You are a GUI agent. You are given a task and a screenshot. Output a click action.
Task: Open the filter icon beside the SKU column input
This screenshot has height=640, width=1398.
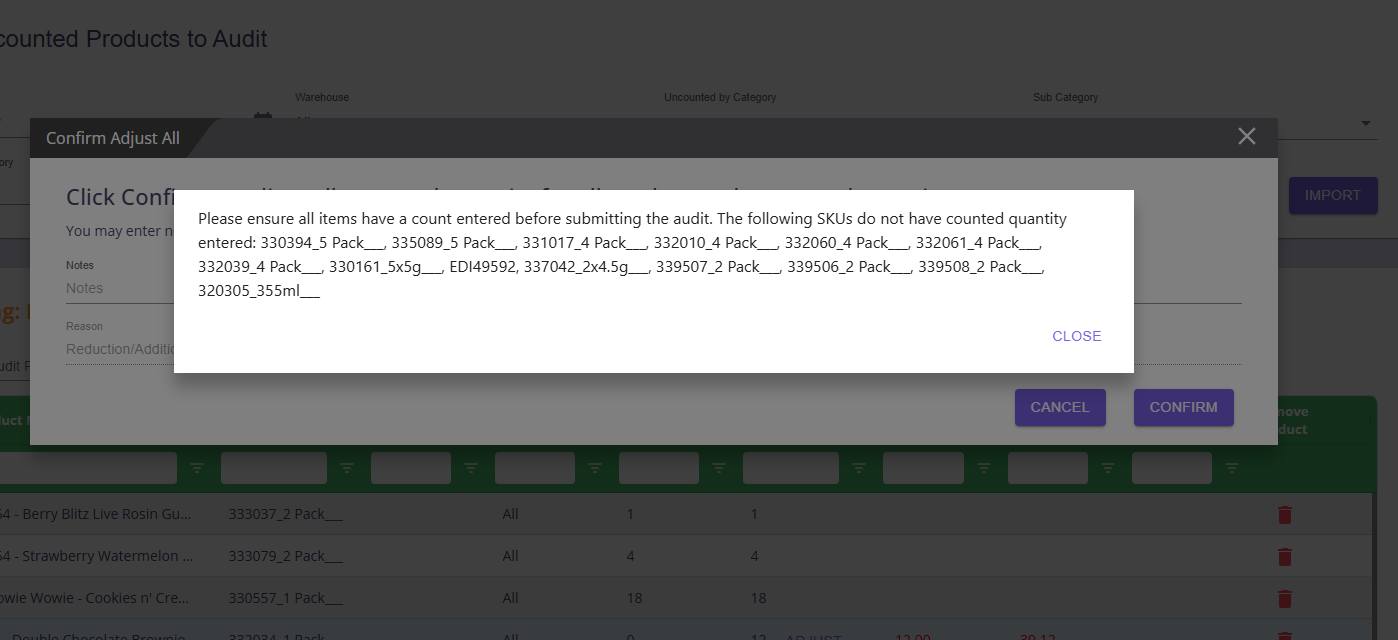pos(347,468)
